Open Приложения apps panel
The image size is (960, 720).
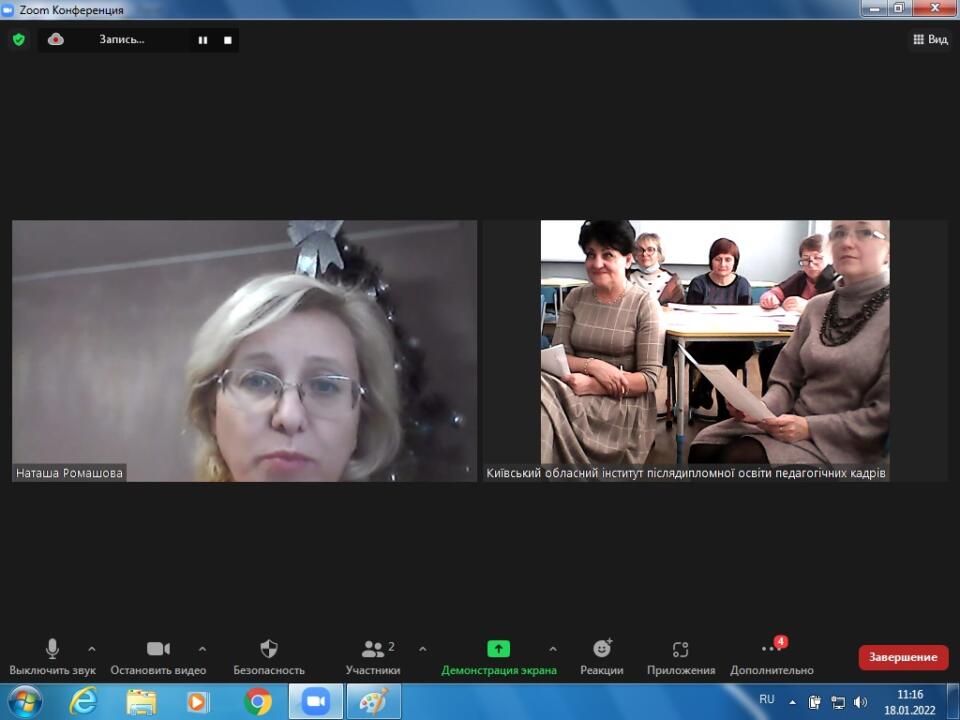click(681, 657)
